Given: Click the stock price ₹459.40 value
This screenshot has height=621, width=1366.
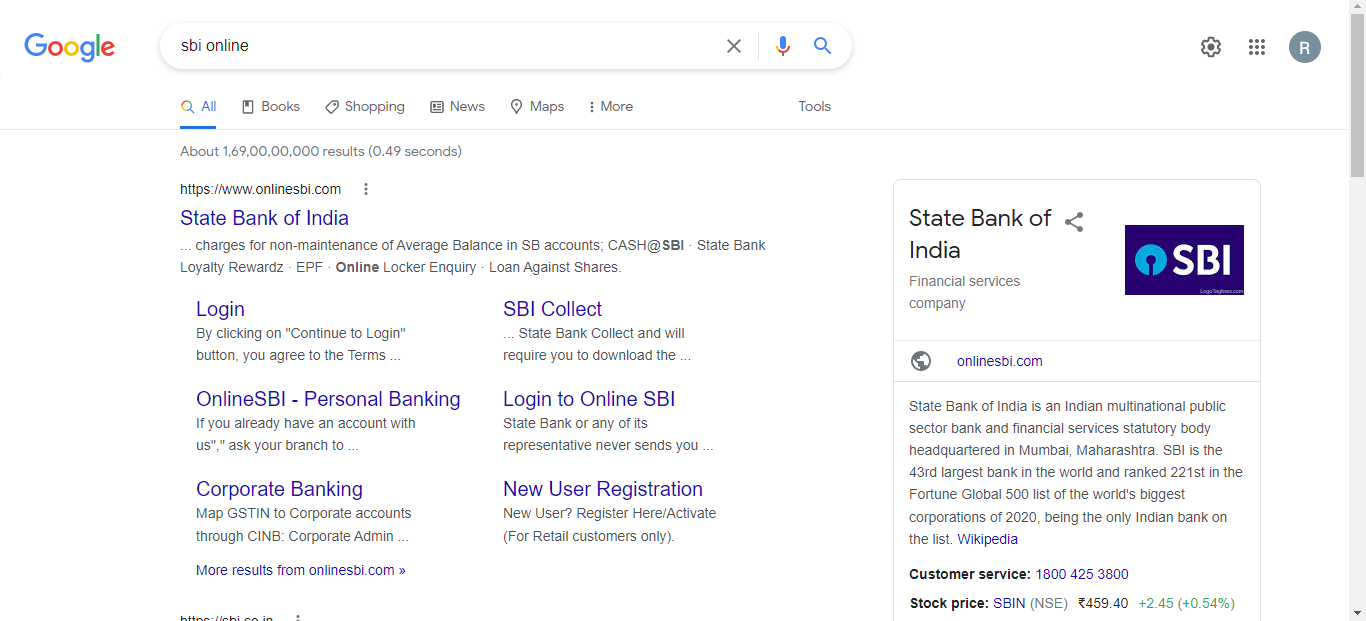Looking at the screenshot, I should [x=1103, y=603].
